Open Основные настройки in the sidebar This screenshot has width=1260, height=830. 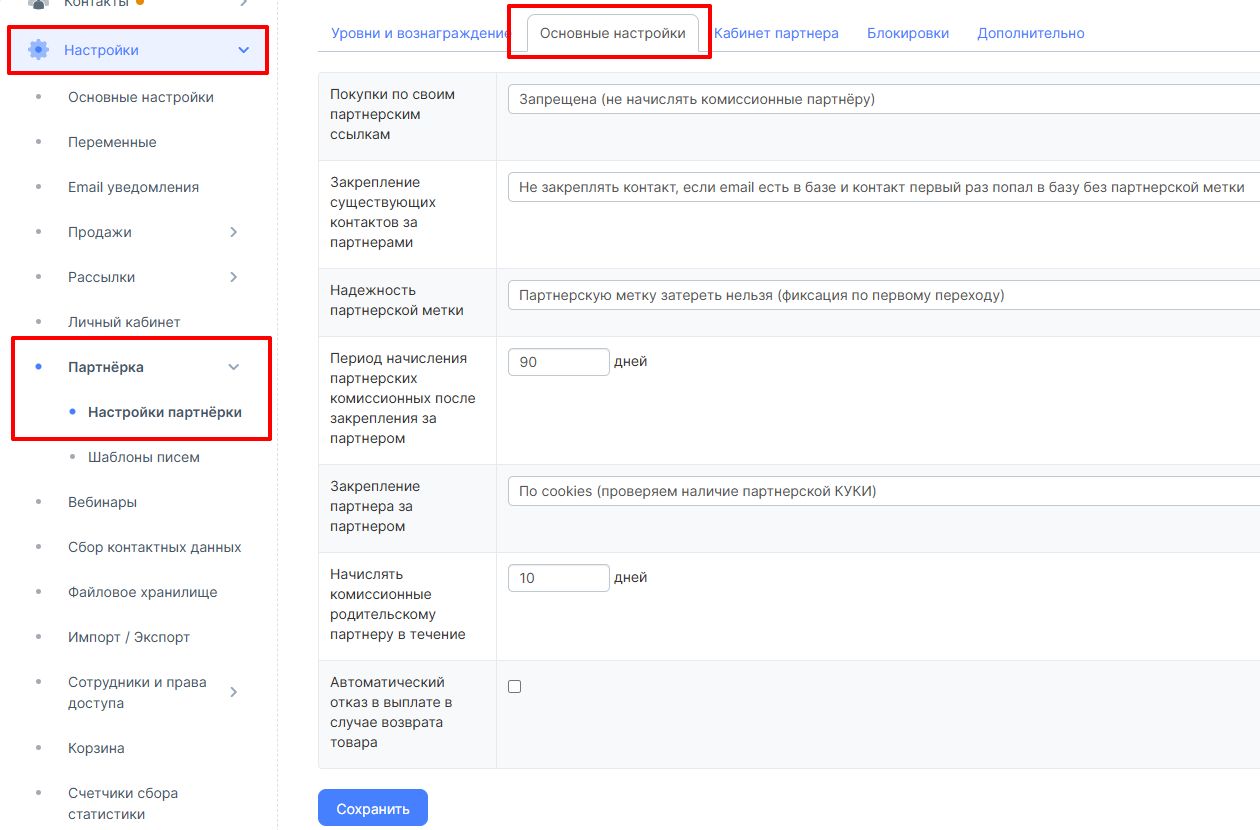click(141, 97)
